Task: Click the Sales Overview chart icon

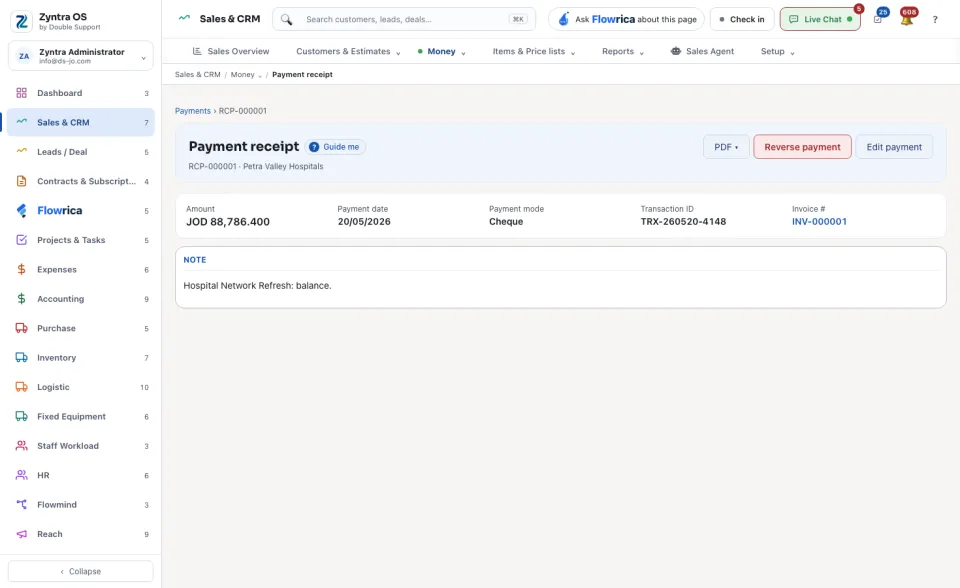Action: 197,51
